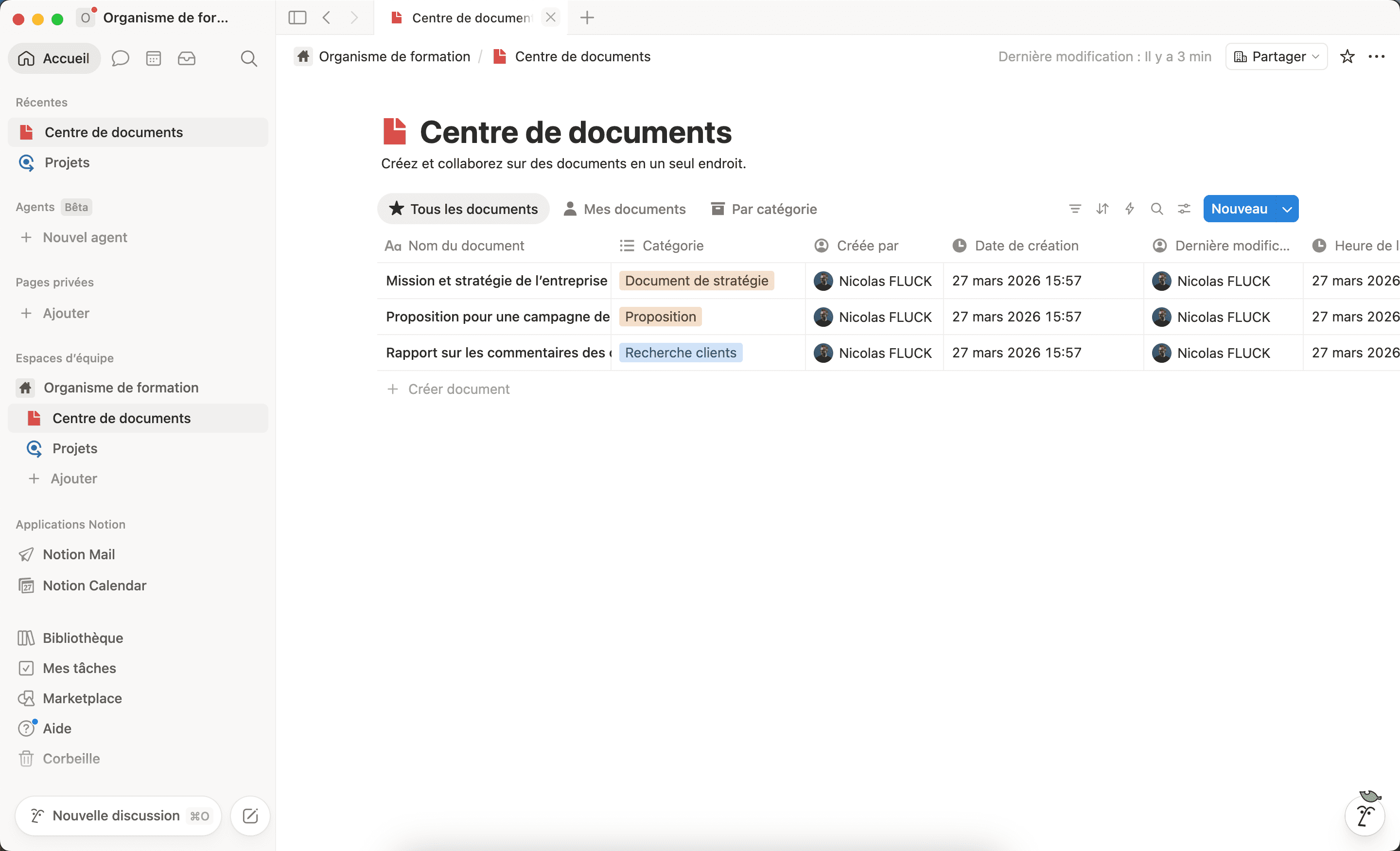1400x851 pixels.
Task: Toggle the sidebar visibility panel icon
Action: pos(297,17)
